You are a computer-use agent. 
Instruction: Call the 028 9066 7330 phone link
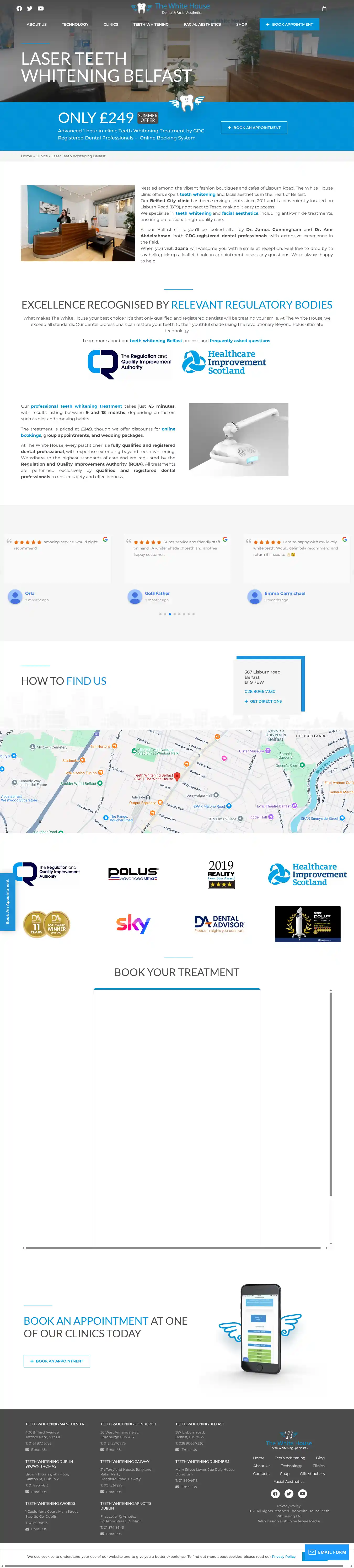[x=260, y=692]
